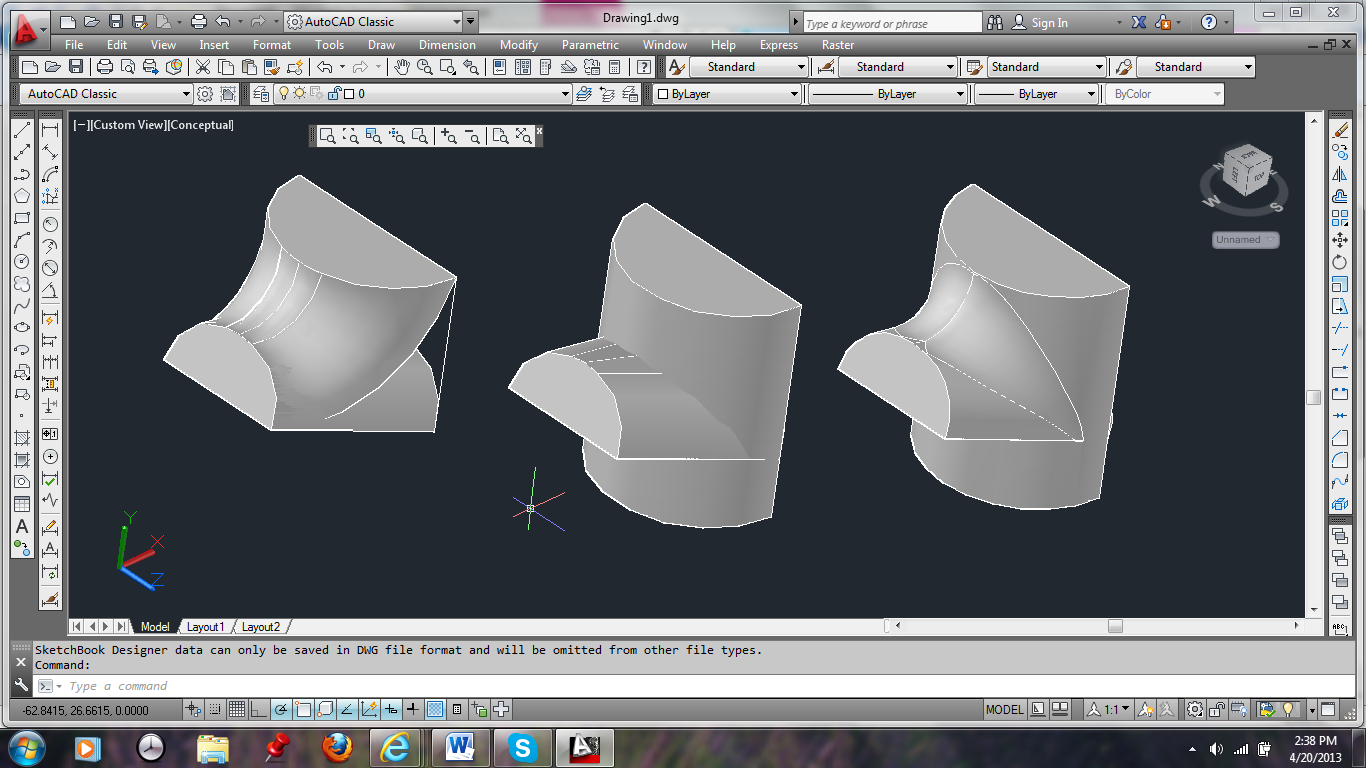
Task: Click the Save floppy disk icon
Action: 76,67
